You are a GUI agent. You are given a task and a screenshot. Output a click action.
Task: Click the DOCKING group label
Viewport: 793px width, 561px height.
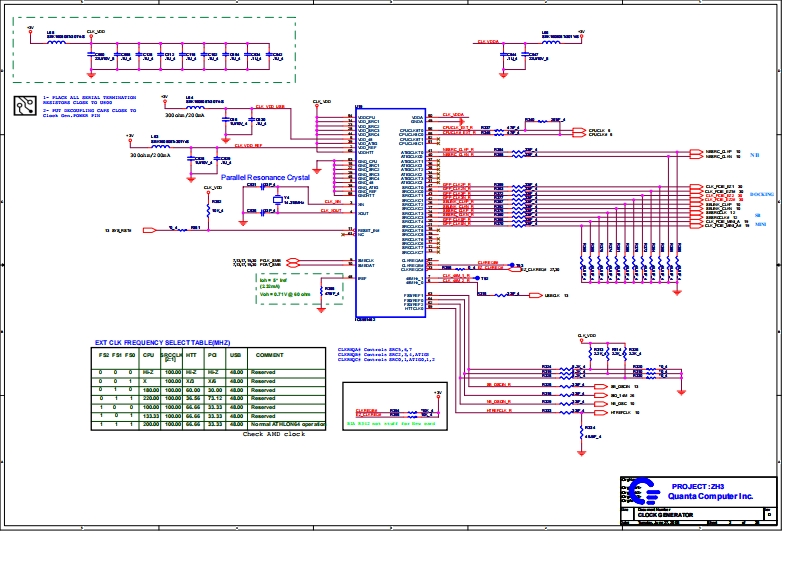pyautogui.click(x=762, y=193)
